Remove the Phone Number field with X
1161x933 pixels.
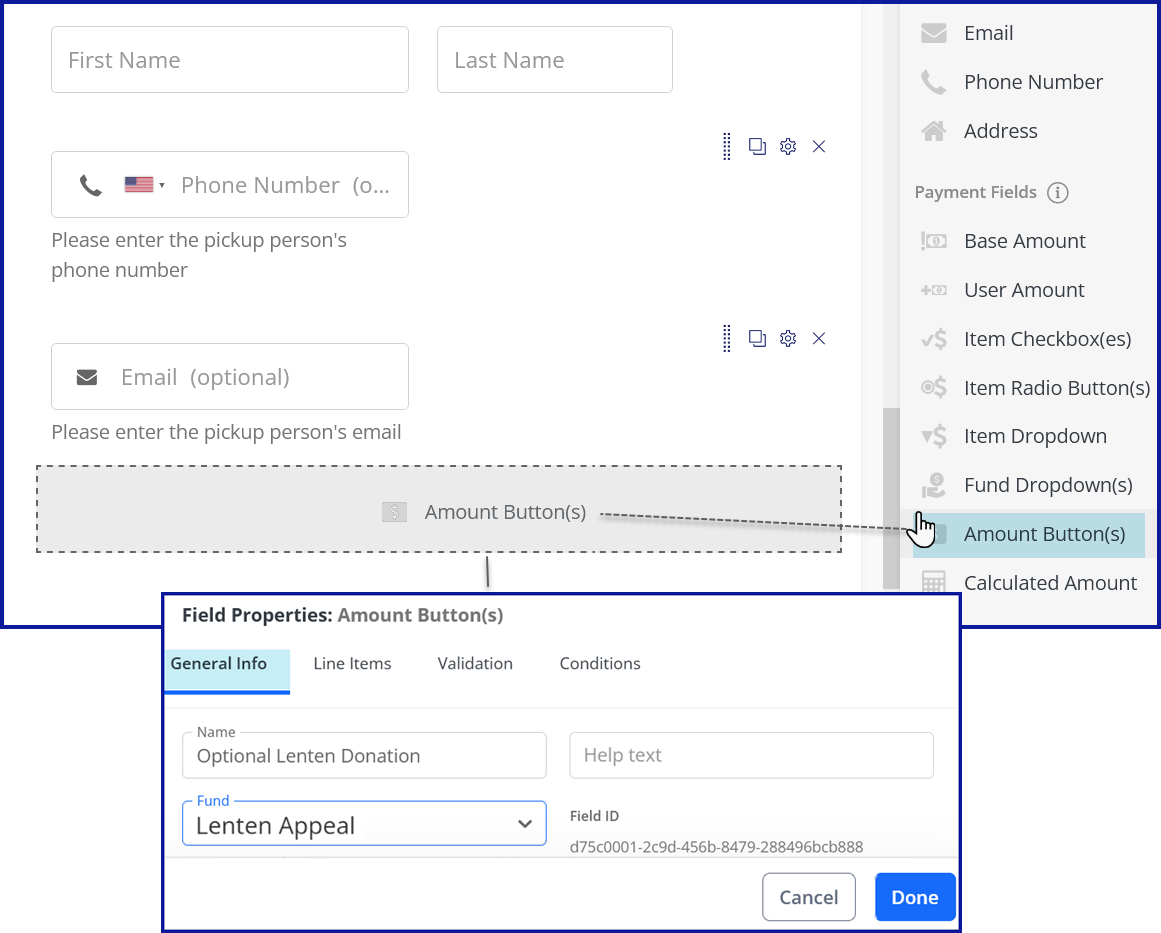tap(819, 147)
